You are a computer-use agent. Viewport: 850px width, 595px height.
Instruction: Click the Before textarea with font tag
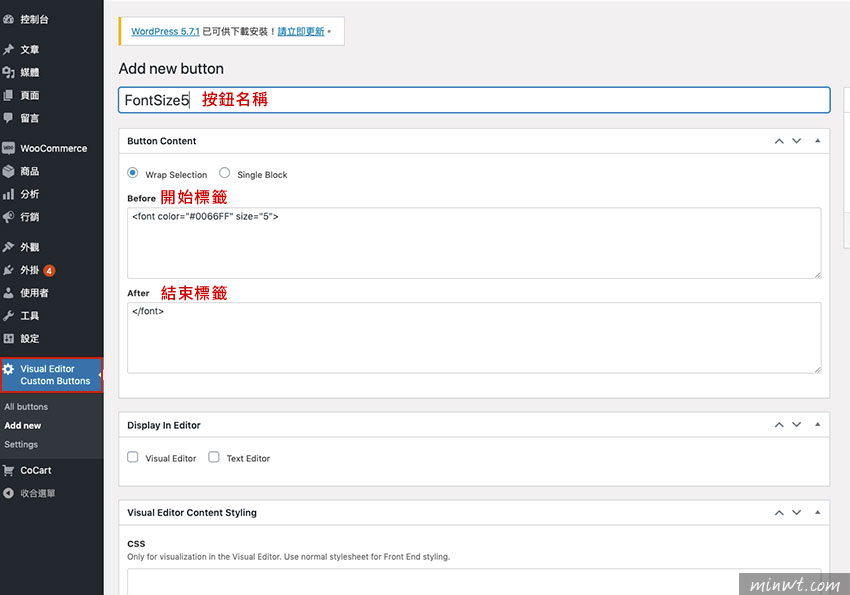(x=474, y=243)
